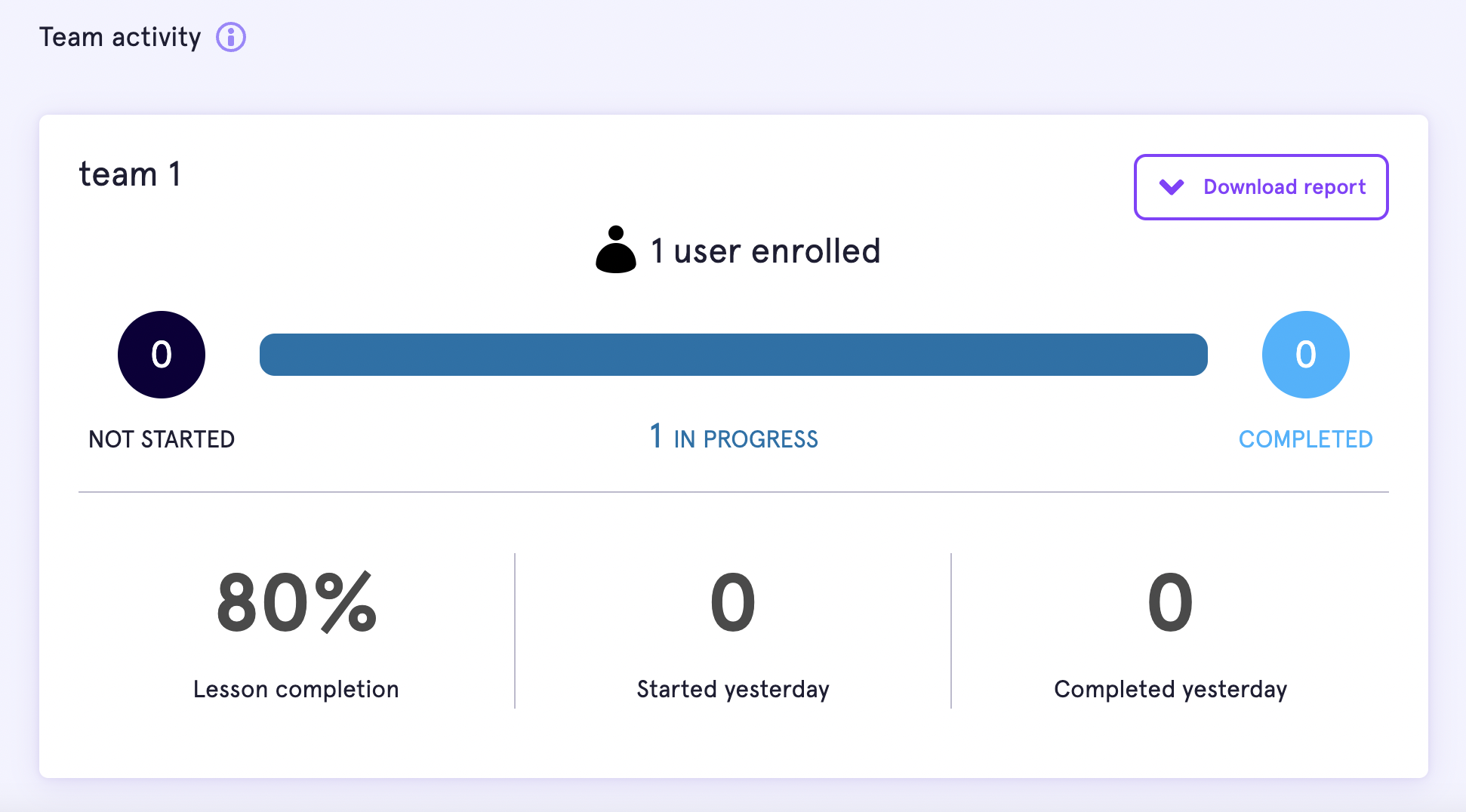Screen dimensions: 1466x812
Task: Click the blue in-progress bar
Action: [734, 355]
